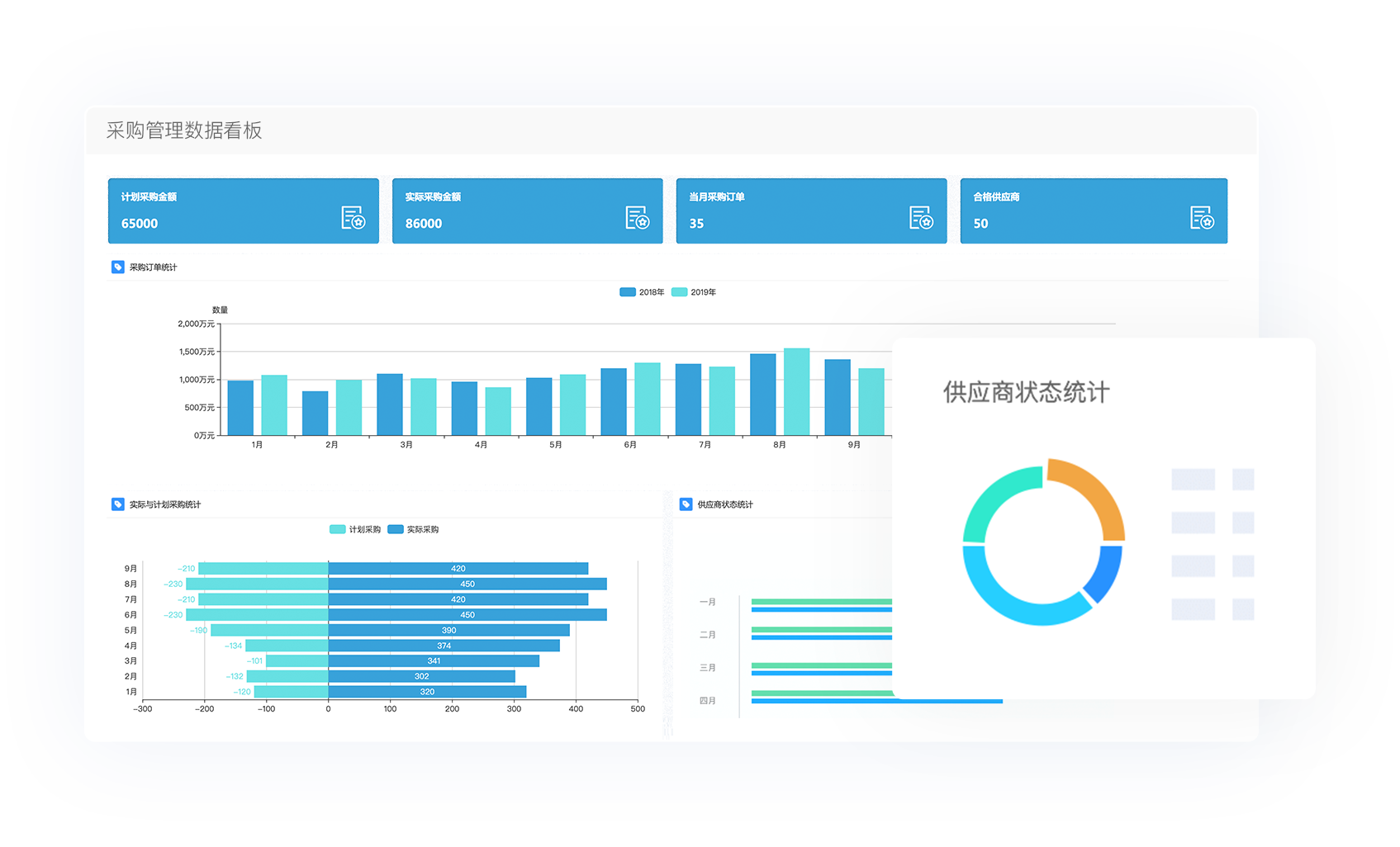Viewport: 1400px width, 847px height.
Task: Click the tag icon beside 供应商状态统计 section
Action: click(686, 504)
